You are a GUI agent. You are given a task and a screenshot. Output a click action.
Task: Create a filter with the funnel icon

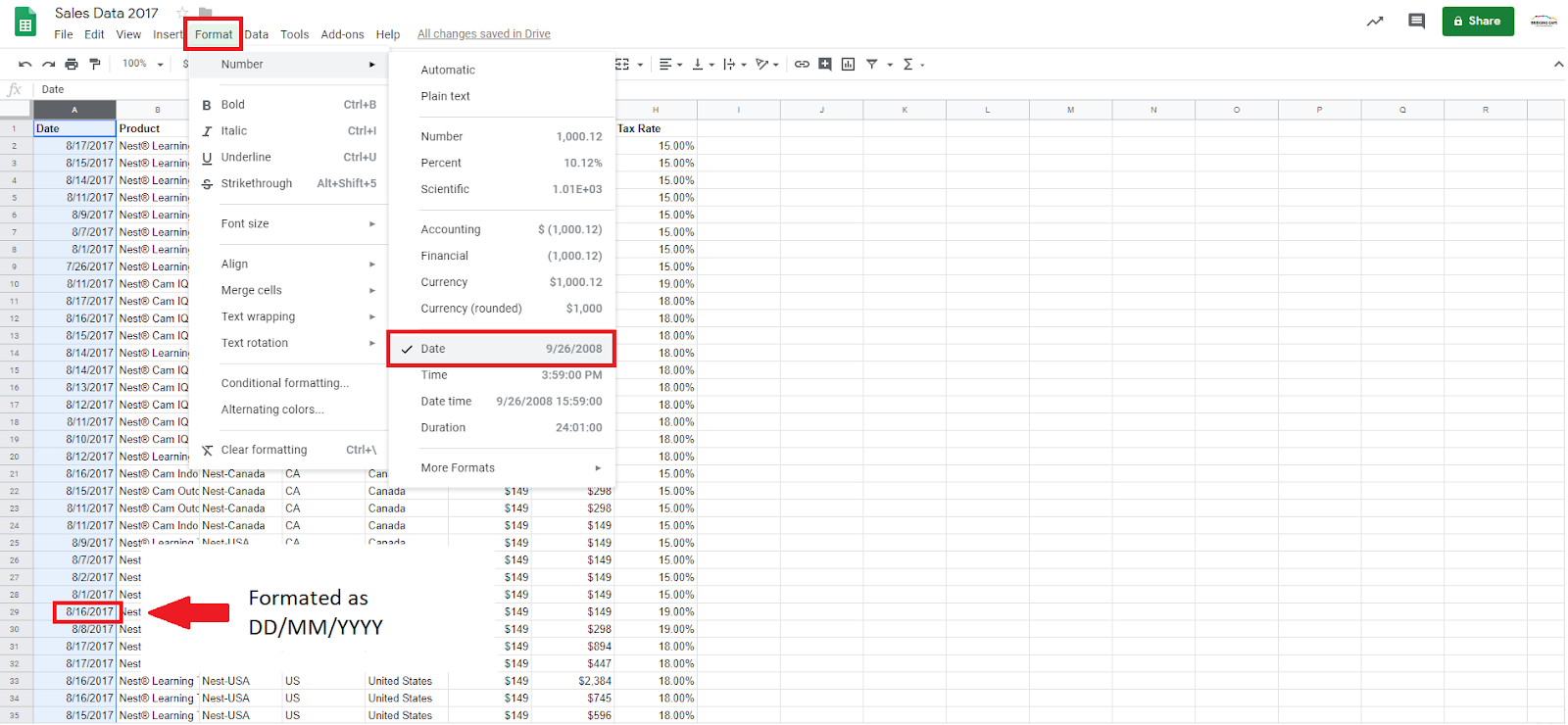click(871, 64)
